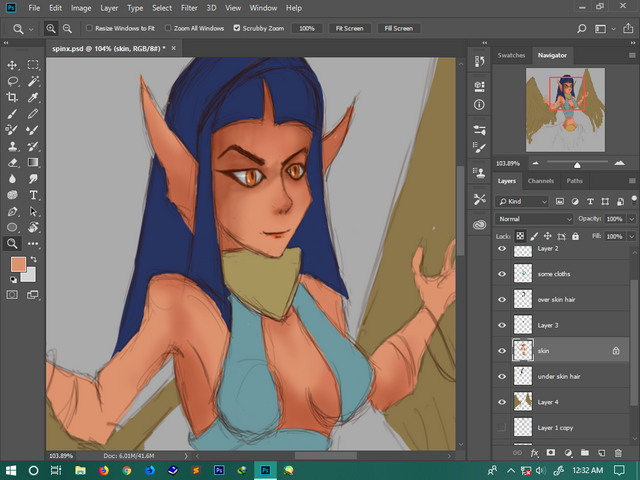Screen dimensions: 640x480
Task: Open the Image menu
Action: click(81, 8)
